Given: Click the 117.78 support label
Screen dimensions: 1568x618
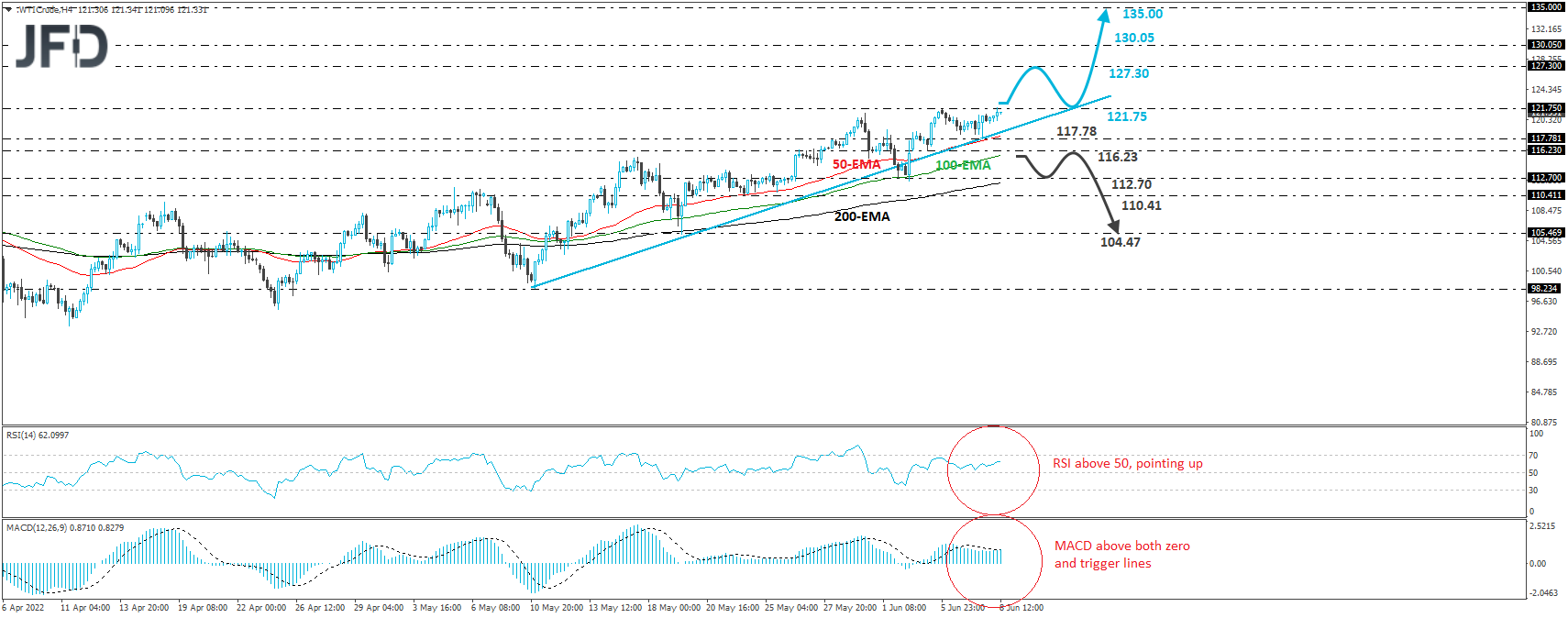Looking at the screenshot, I should point(1077,131).
